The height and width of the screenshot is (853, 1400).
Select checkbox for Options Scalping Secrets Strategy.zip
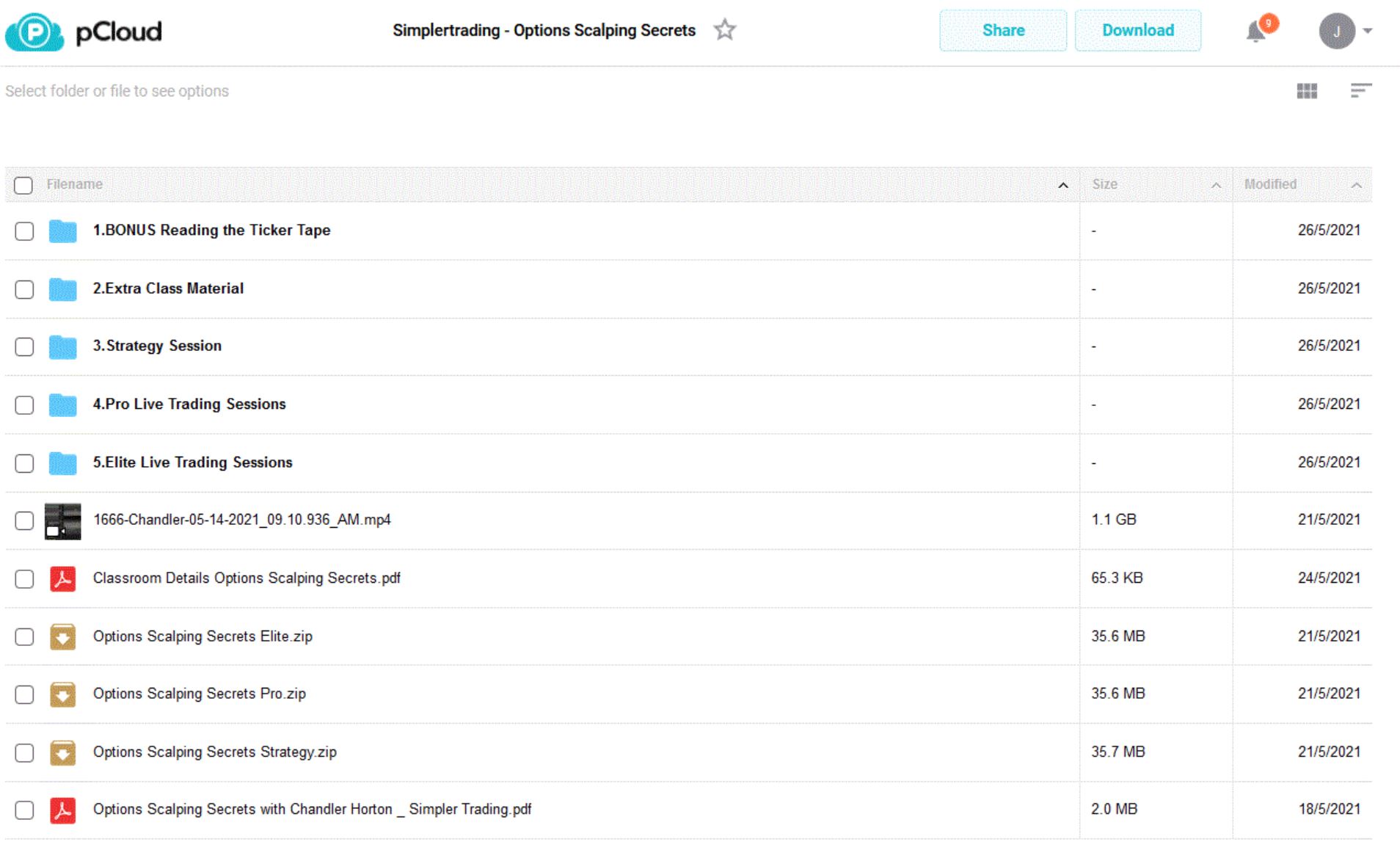24,752
